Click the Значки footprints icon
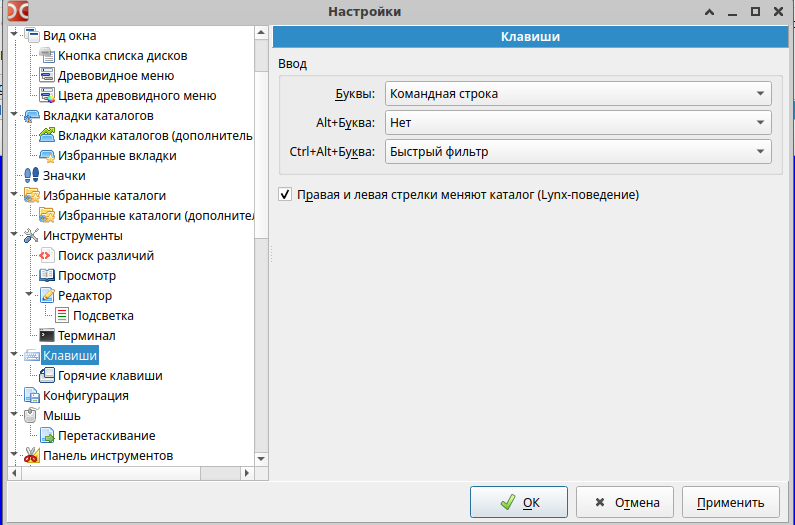 pyautogui.click(x=31, y=176)
